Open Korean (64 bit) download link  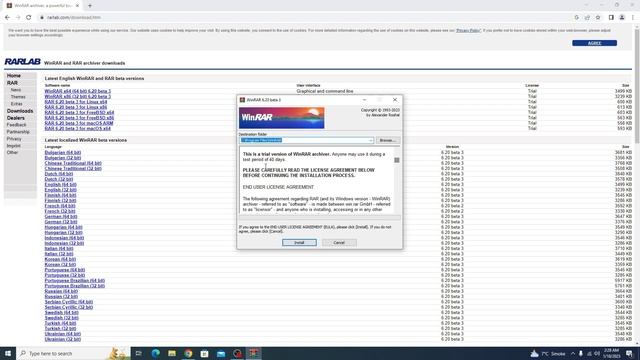60,259
